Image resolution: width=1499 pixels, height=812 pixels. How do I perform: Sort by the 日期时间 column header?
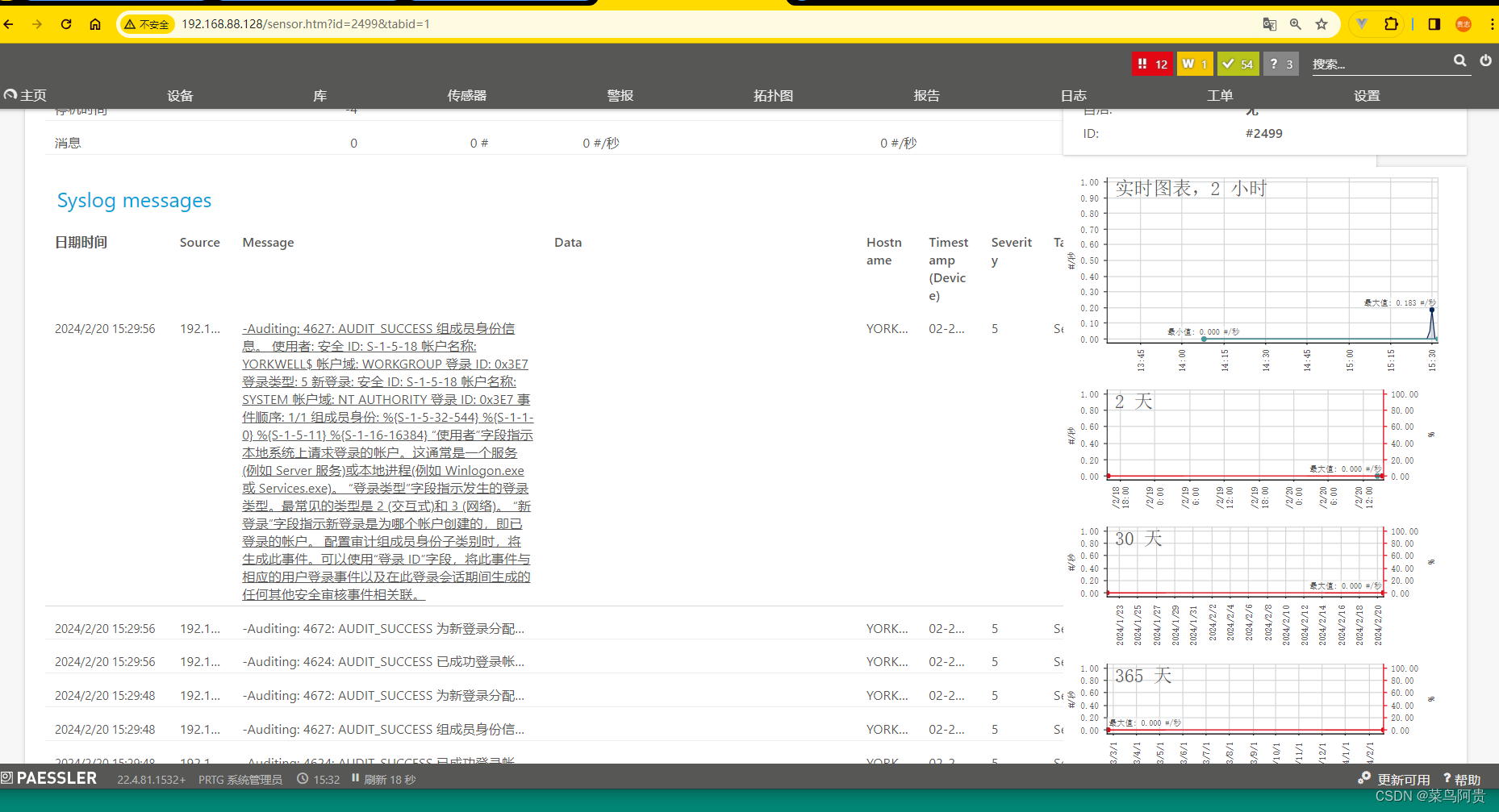coord(81,242)
